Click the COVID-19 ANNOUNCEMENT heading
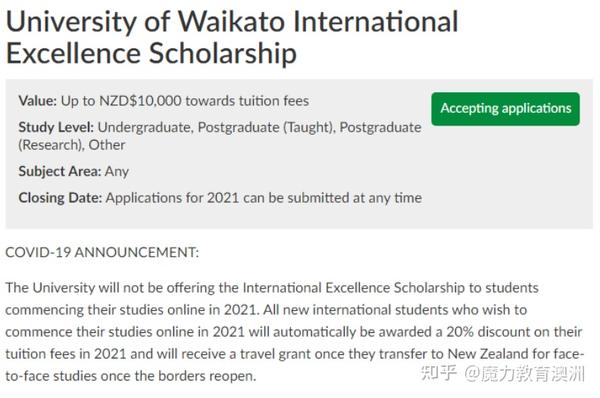This screenshot has height=398, width=600. [x=102, y=253]
